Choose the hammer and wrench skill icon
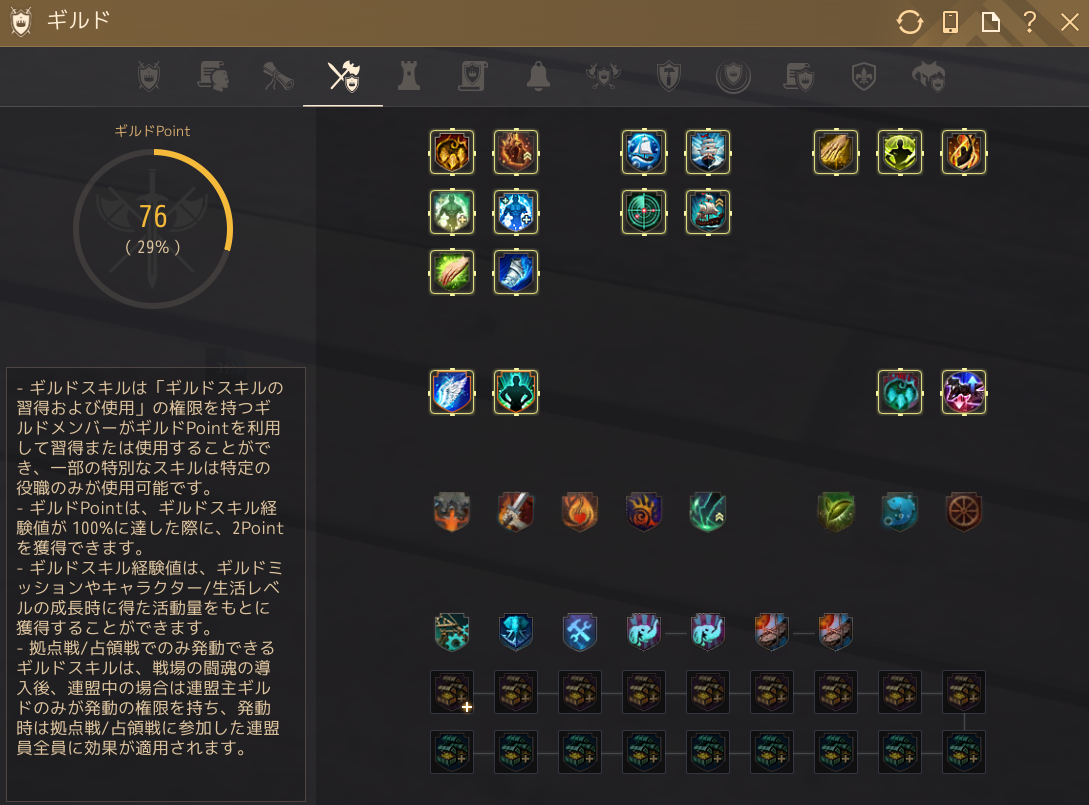The image size is (1089, 805). coord(580,631)
